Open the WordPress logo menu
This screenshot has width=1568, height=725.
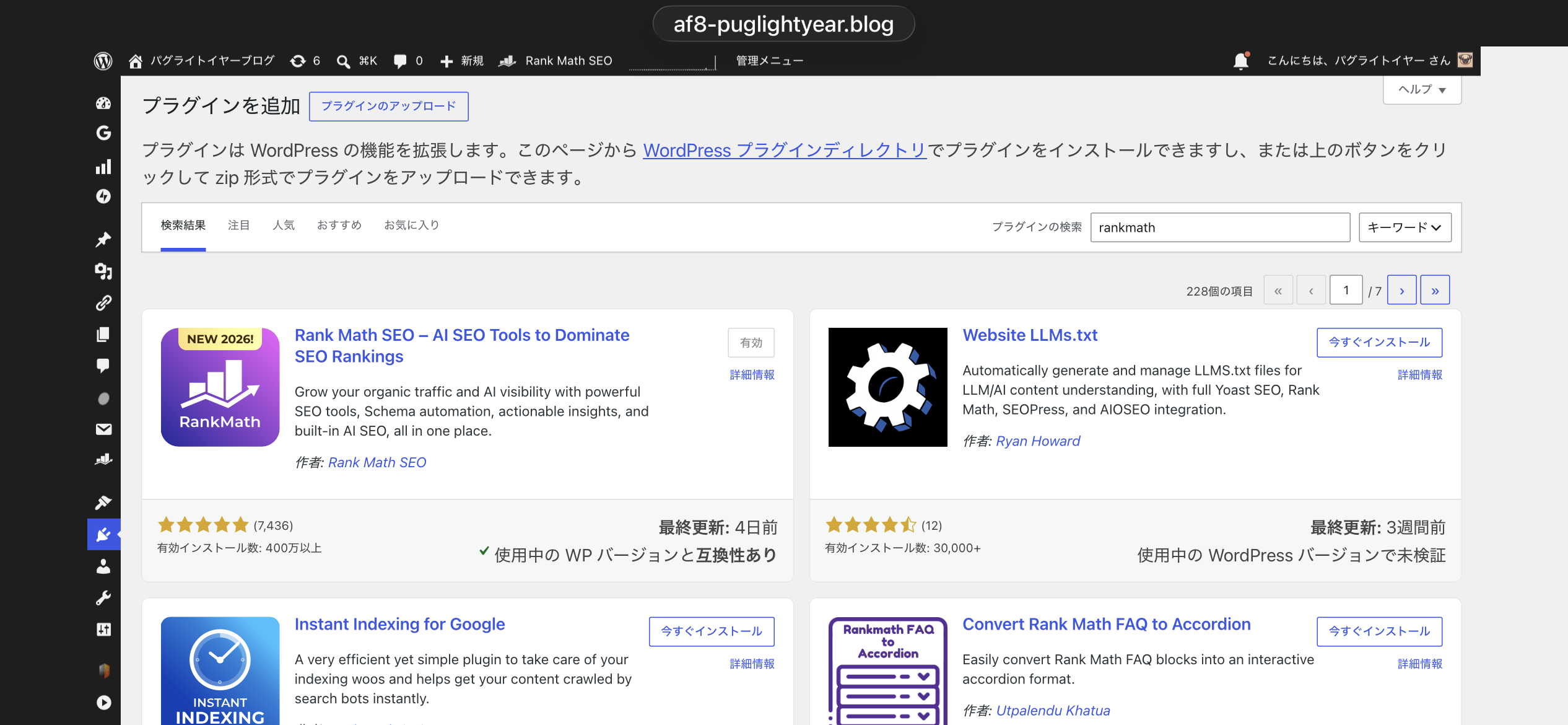(x=103, y=61)
